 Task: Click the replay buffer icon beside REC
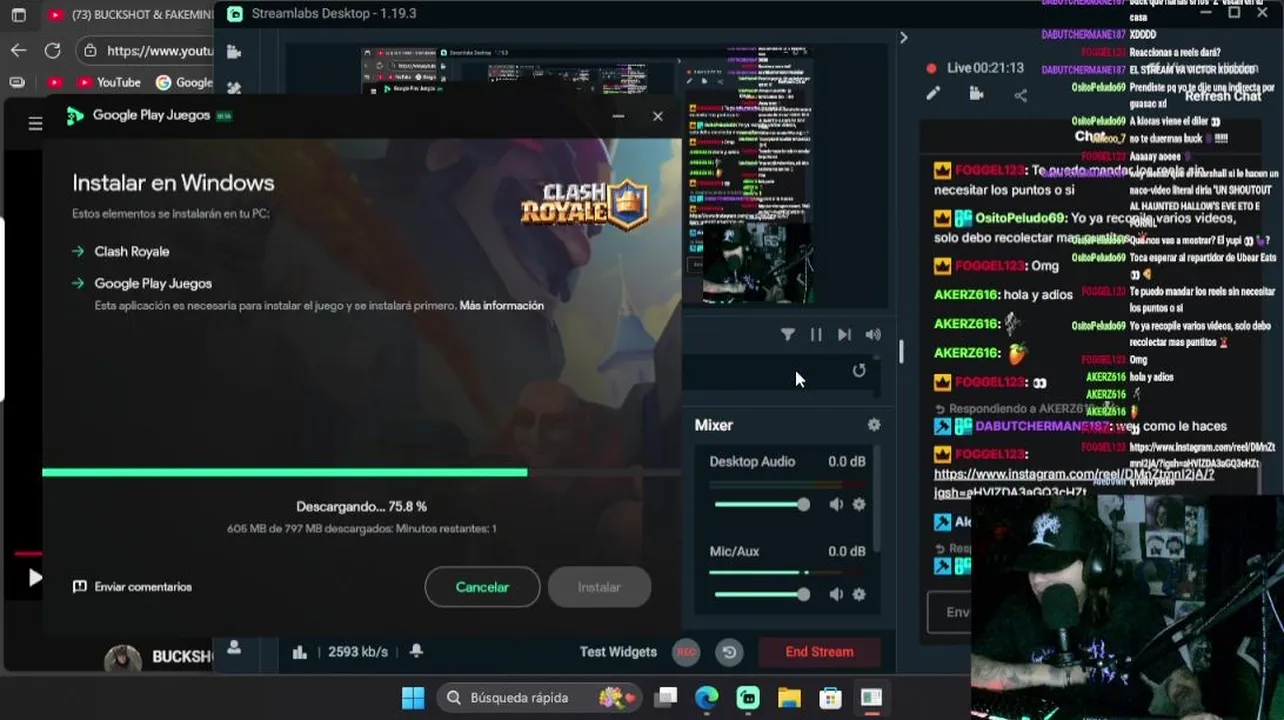pyautogui.click(x=729, y=652)
